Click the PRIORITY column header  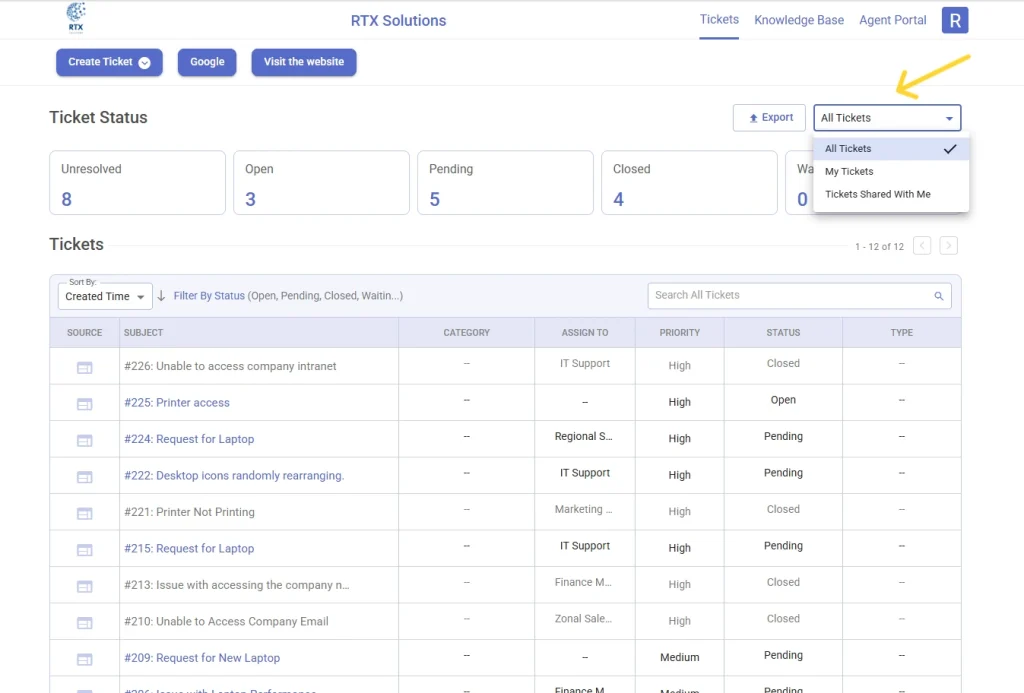[679, 333]
